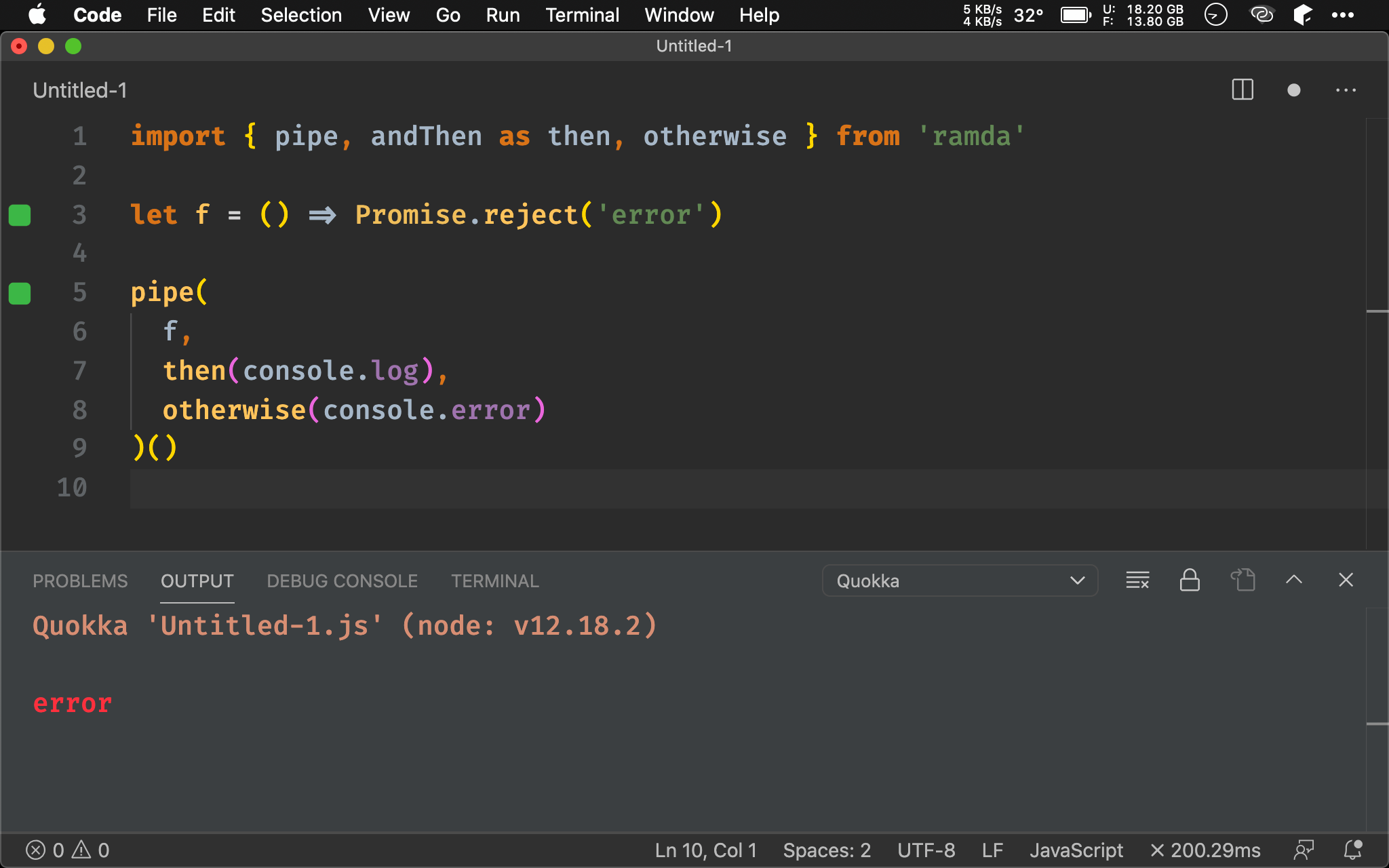Click the errors and warnings status indicator
This screenshot has width=1389, height=868.
point(67,850)
